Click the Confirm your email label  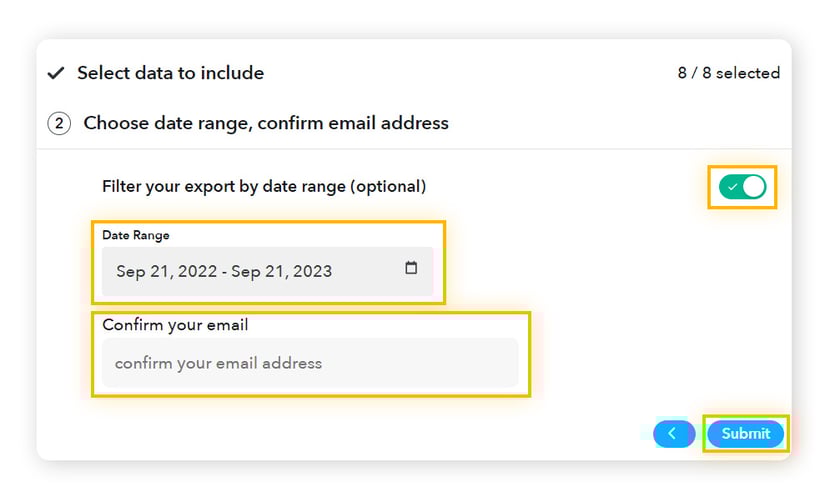[175, 325]
